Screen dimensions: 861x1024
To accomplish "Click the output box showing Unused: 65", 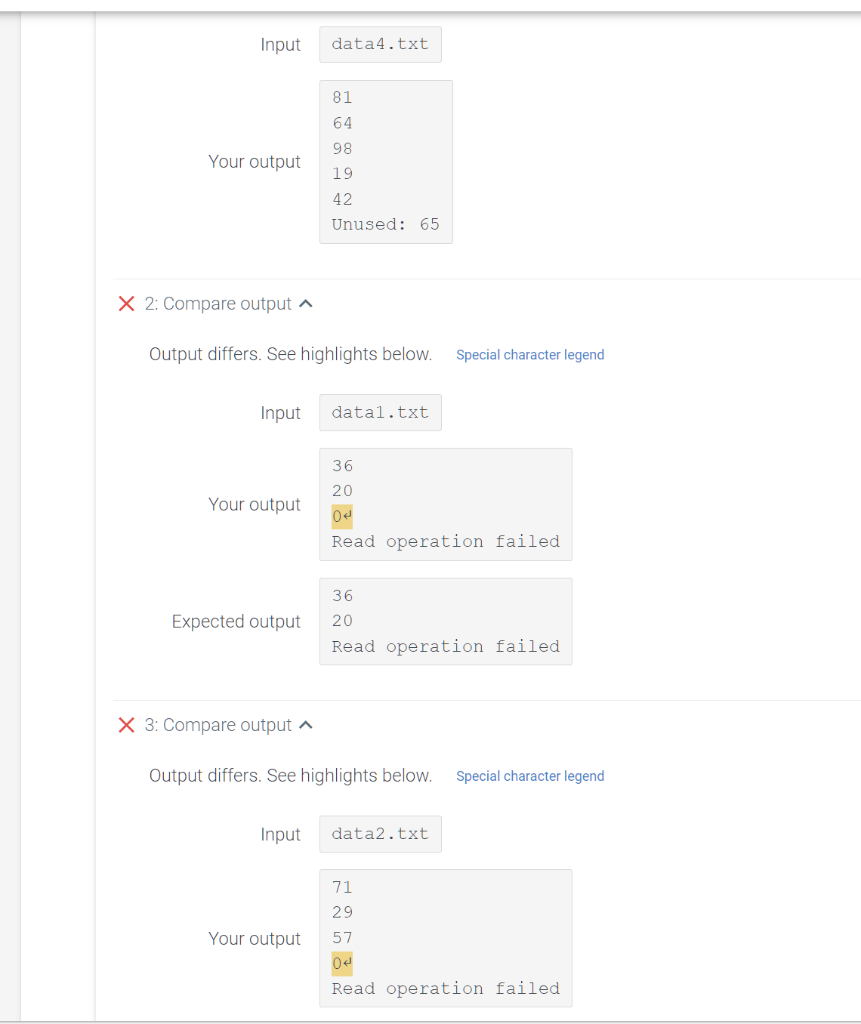I will click(x=386, y=161).
